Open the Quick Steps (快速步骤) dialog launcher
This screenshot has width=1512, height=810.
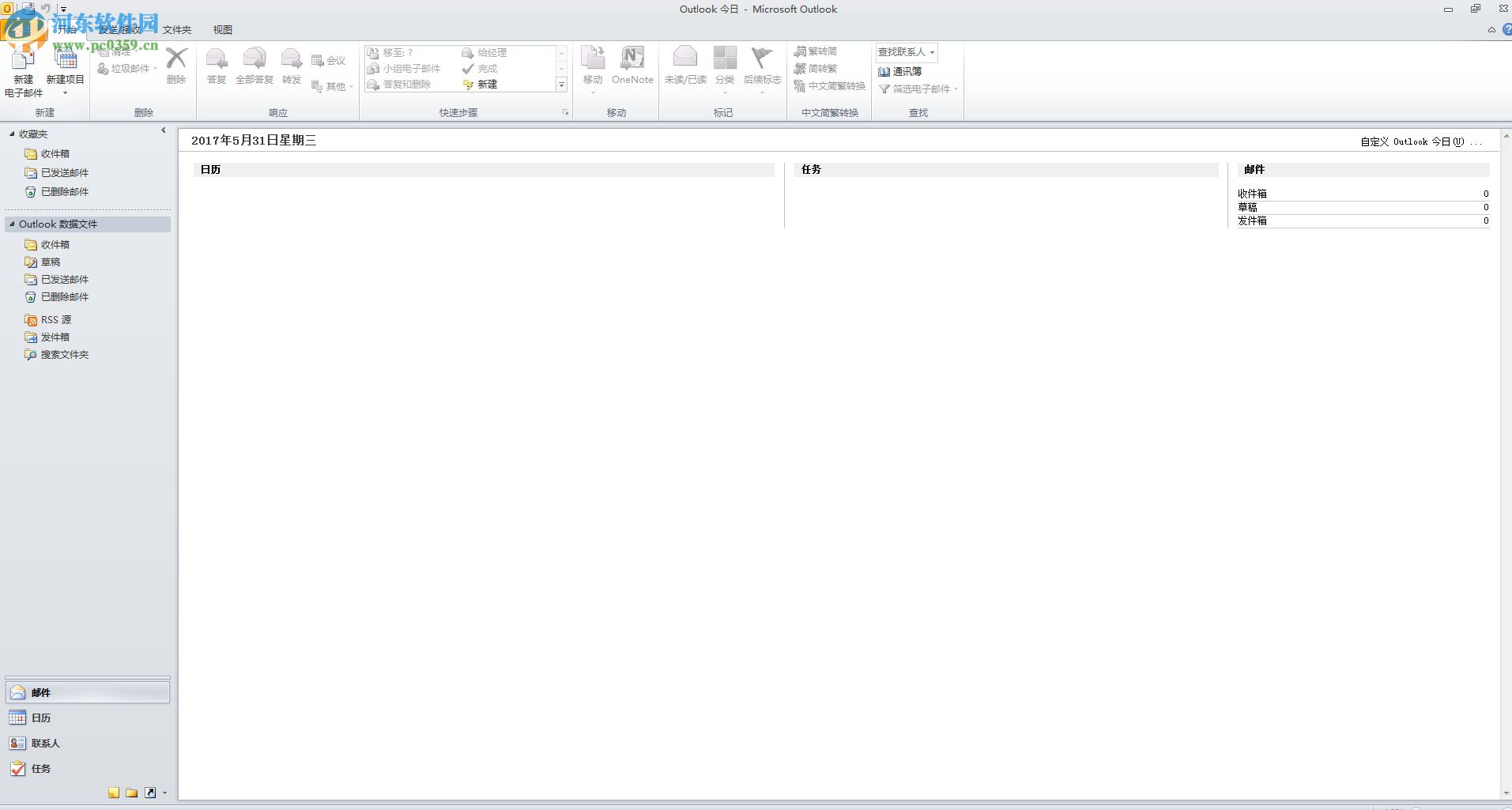click(565, 113)
